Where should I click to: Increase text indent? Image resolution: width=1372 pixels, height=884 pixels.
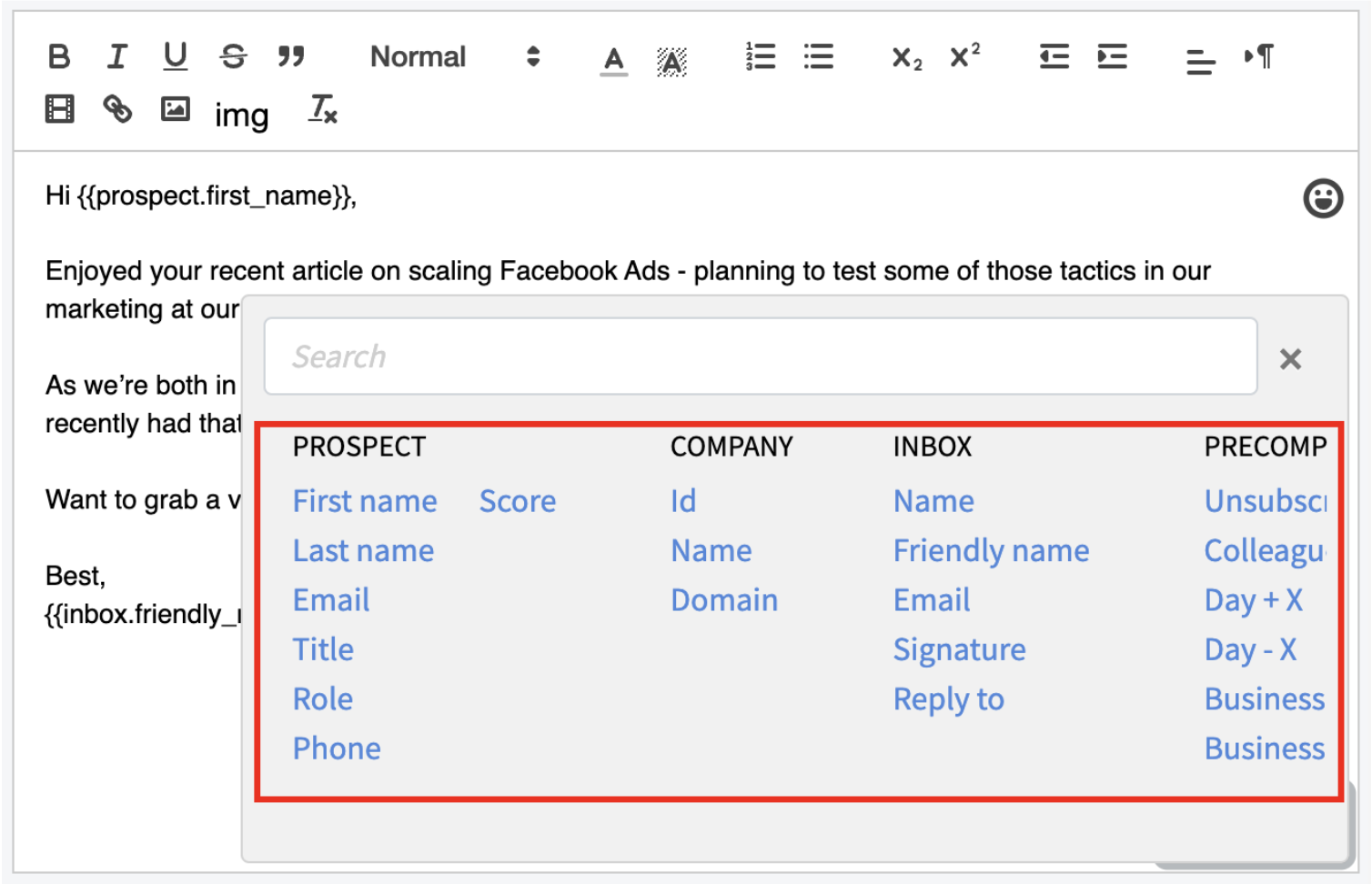(x=1112, y=56)
